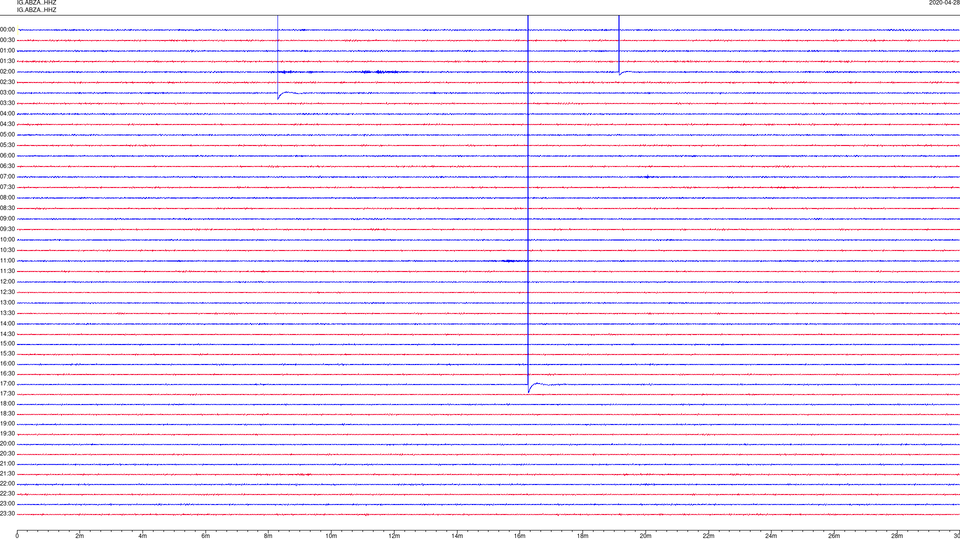960x540 pixels.
Task: Click the 0 tick on minutes axis
Action: point(17,536)
